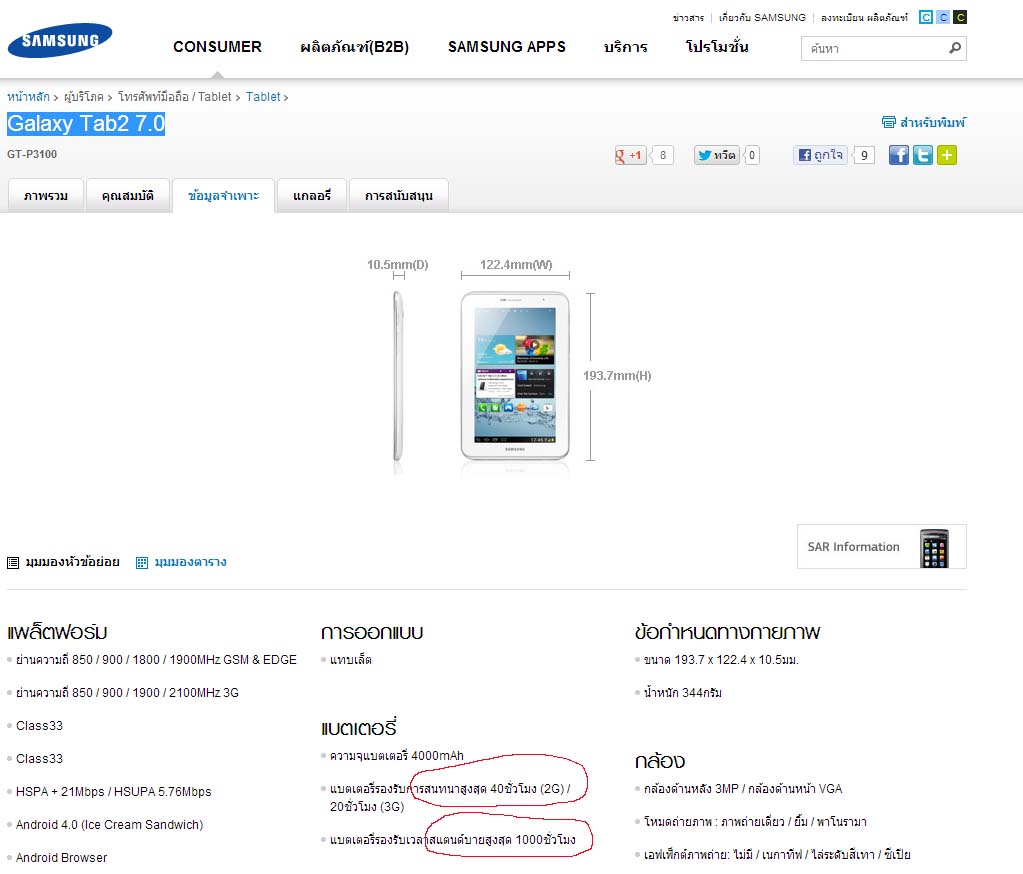1023x874 pixels.
Task: Switch to the การสนับสนุน tab
Action: (399, 196)
